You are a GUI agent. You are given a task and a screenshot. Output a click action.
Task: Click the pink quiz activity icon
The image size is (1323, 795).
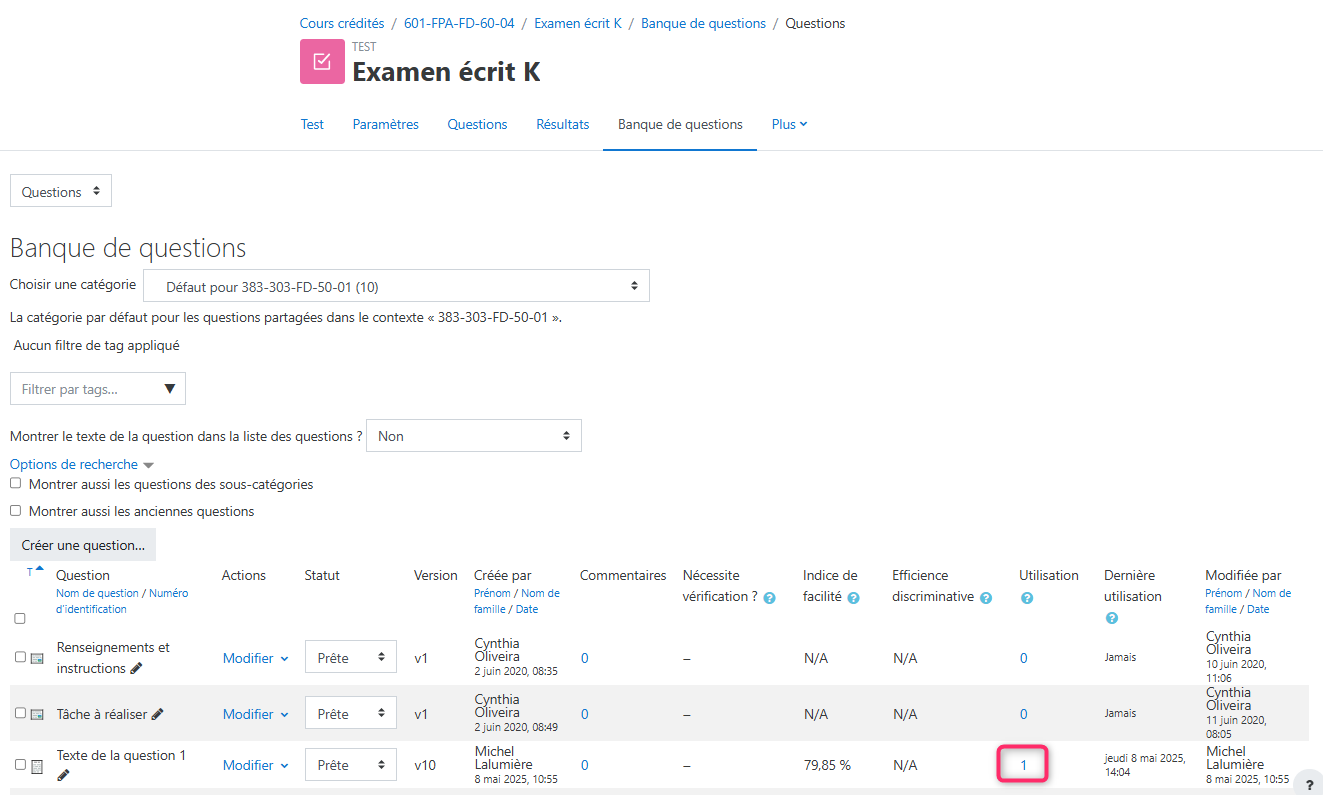(322, 62)
